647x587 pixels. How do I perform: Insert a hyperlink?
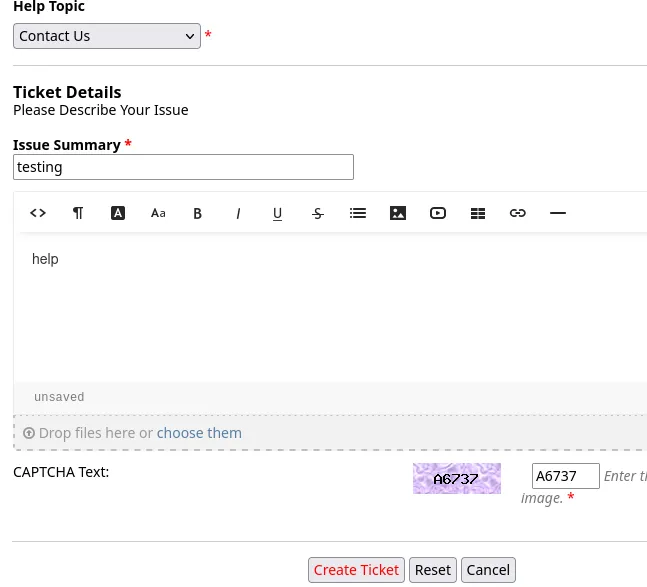518,213
